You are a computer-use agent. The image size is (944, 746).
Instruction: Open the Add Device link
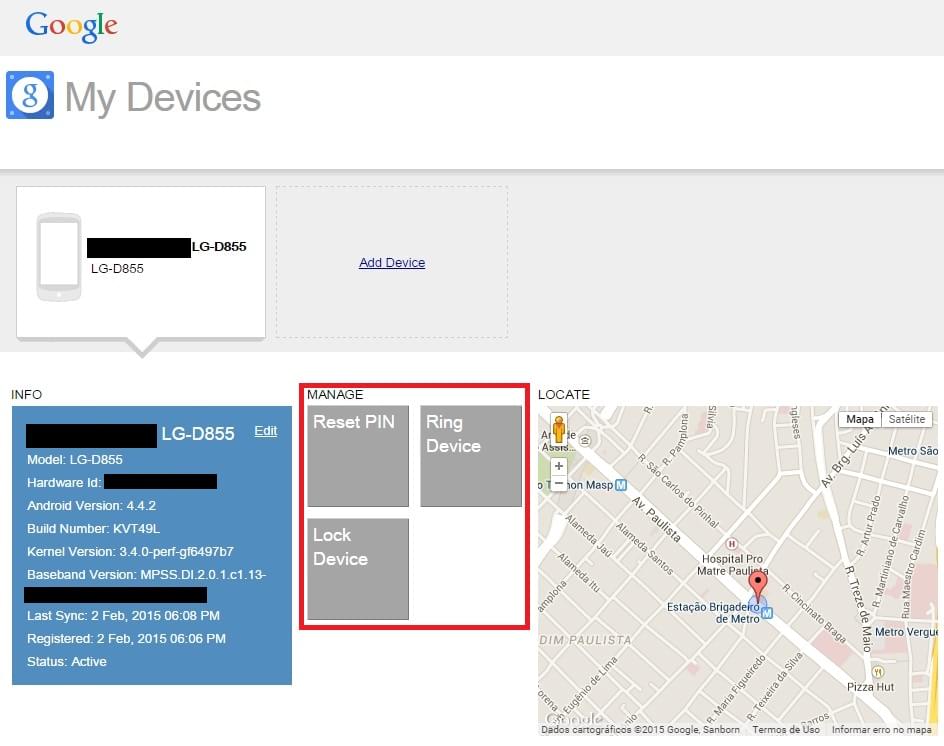tap(392, 263)
